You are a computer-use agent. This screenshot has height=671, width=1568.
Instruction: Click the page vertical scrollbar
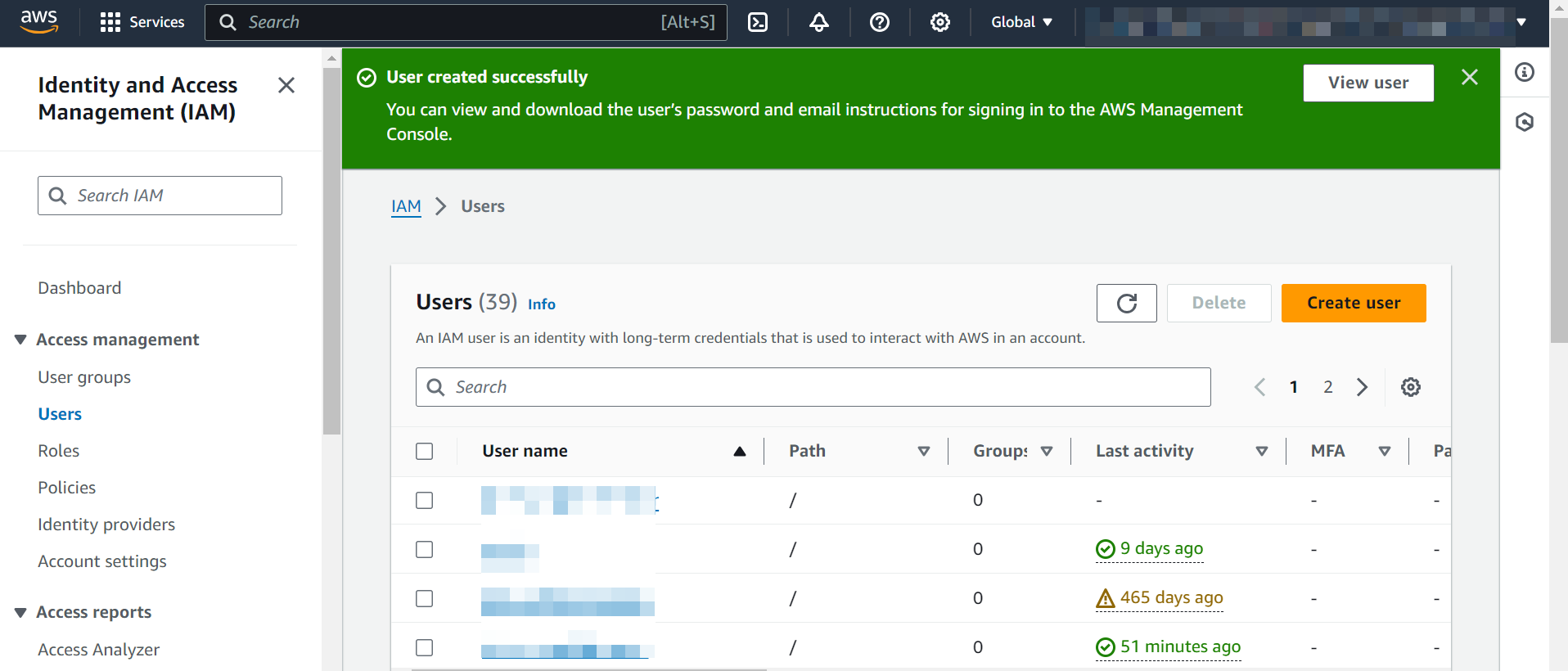1559,180
